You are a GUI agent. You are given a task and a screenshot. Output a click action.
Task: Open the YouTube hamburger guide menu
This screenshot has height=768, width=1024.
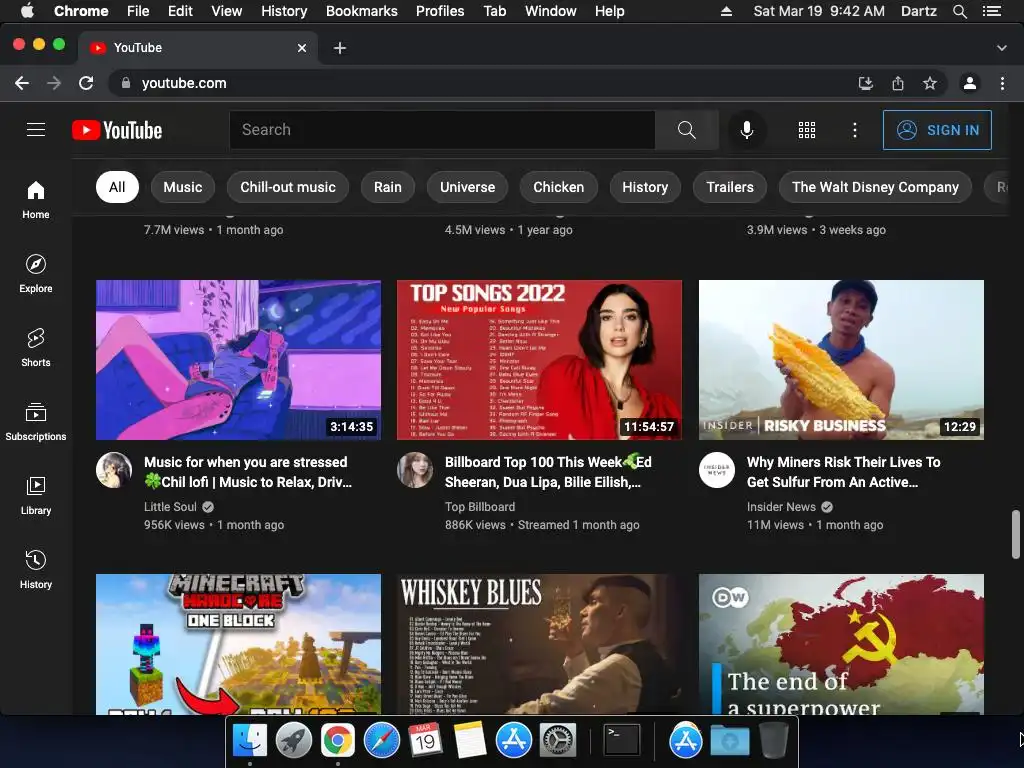pyautogui.click(x=36, y=130)
